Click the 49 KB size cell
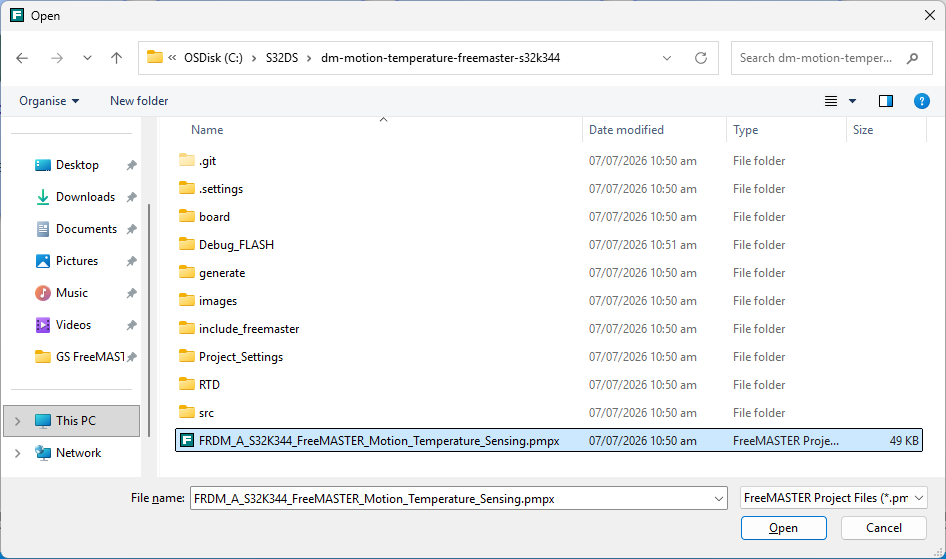The image size is (946, 559). [x=904, y=441]
